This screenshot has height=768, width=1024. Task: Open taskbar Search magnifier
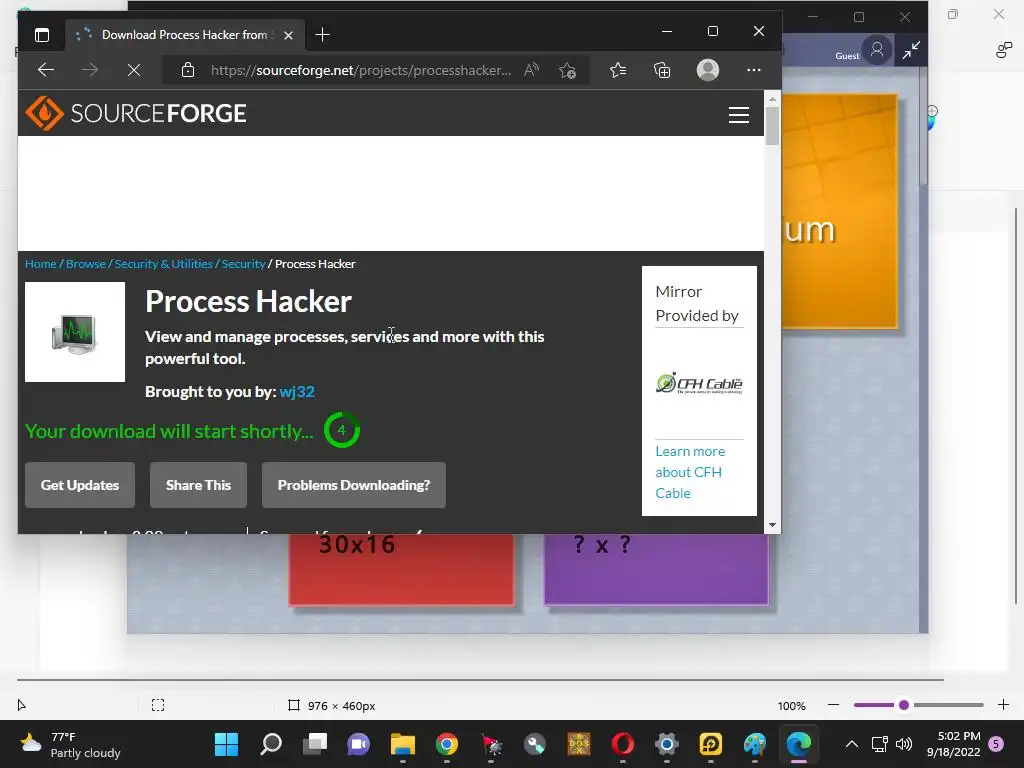[270, 744]
